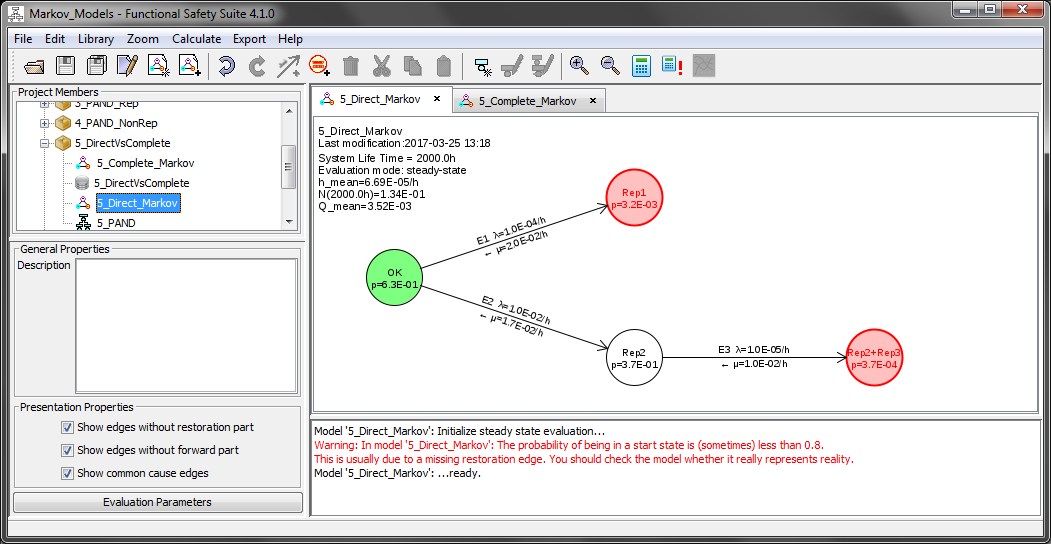The height and width of the screenshot is (544, 1051).
Task: Click the Evaluation Parameters button
Action: (157, 502)
